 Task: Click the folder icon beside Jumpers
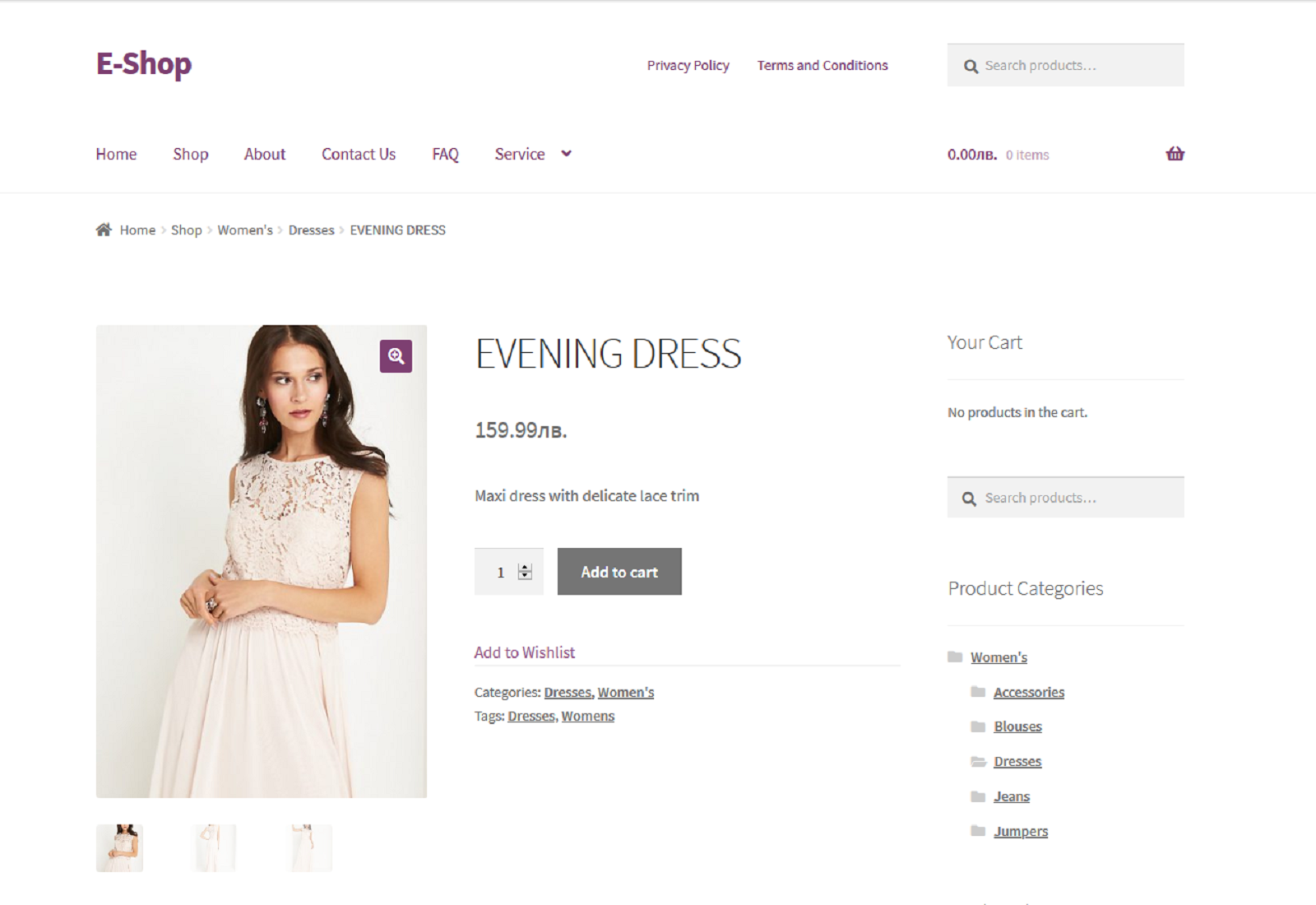click(978, 831)
